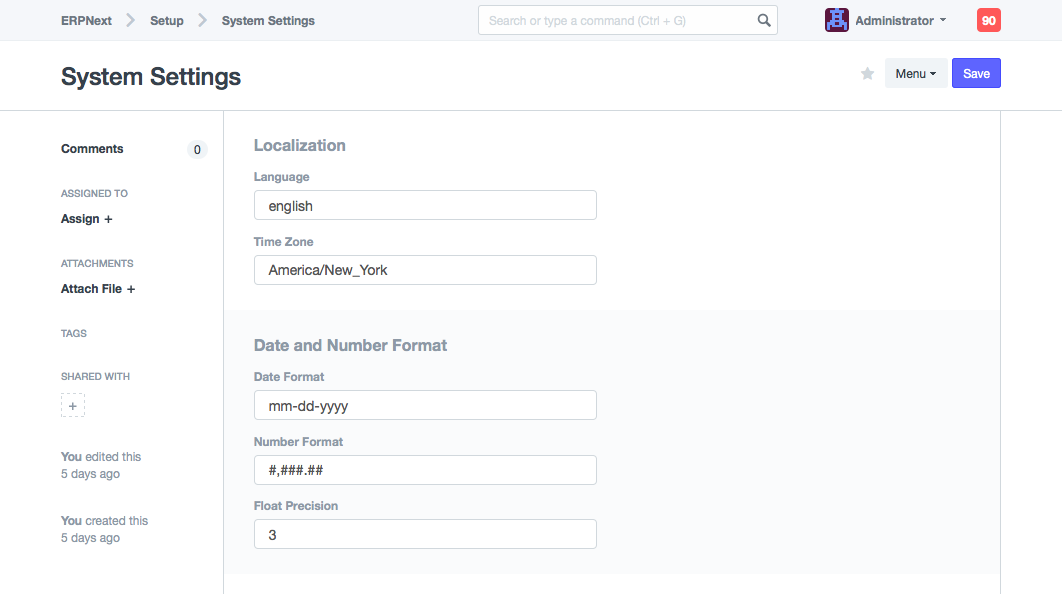Navigate to Setup breadcrumb

click(167, 20)
